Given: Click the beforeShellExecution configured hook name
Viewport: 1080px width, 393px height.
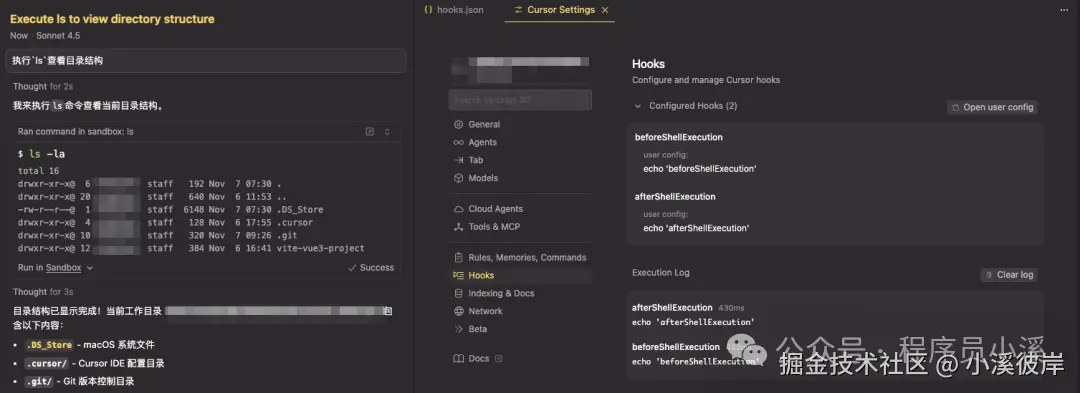Looking at the screenshot, I should pos(678,138).
